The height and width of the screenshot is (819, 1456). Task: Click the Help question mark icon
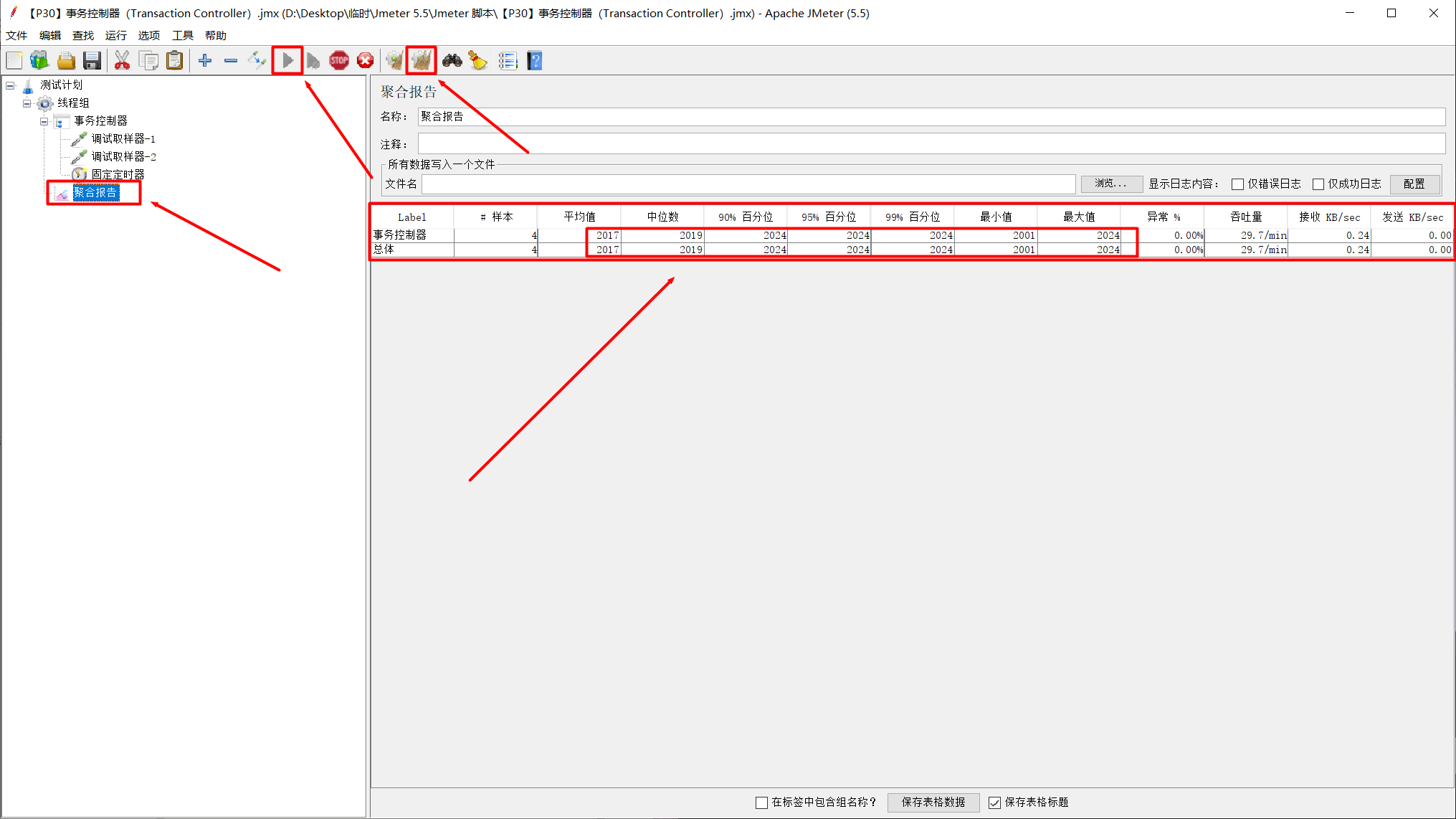point(535,61)
